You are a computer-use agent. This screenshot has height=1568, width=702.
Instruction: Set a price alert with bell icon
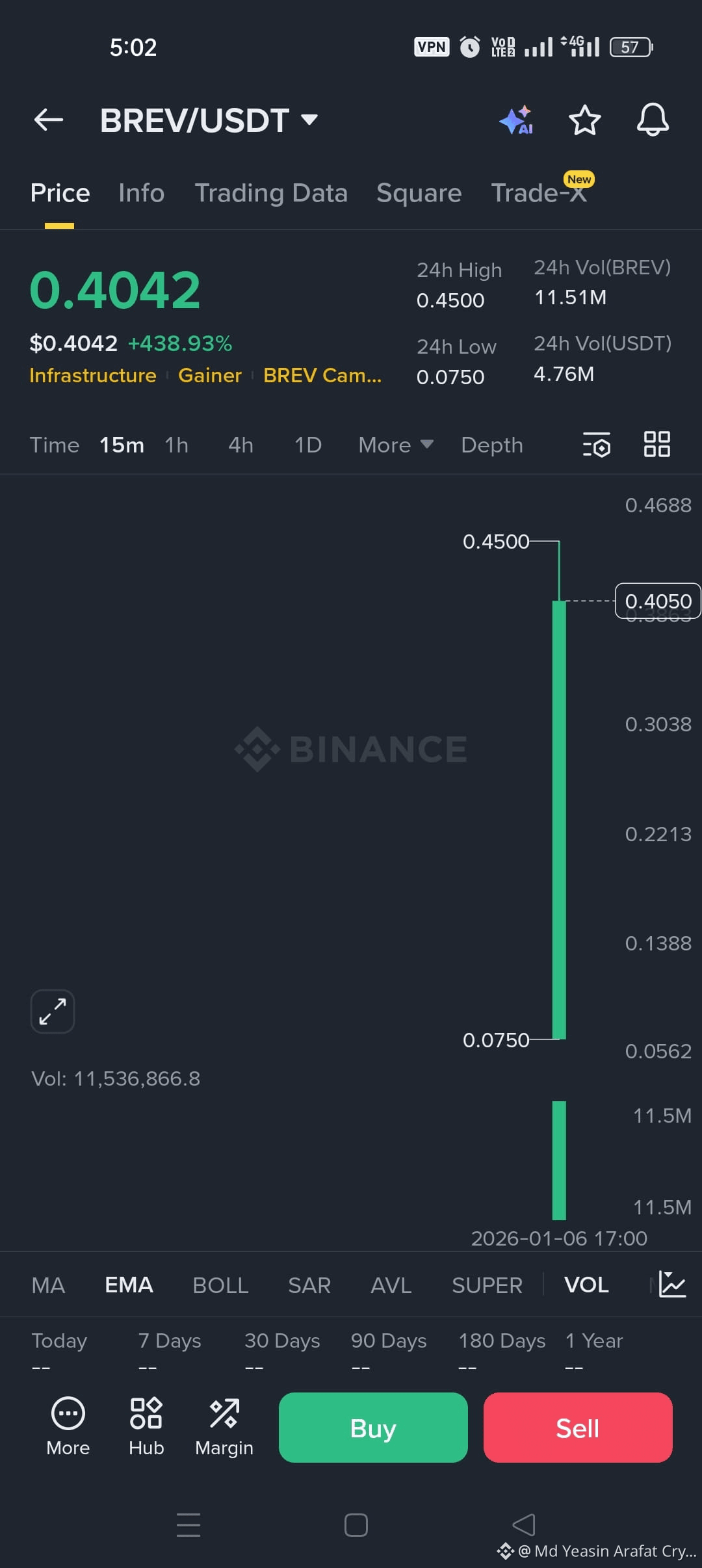coord(653,120)
